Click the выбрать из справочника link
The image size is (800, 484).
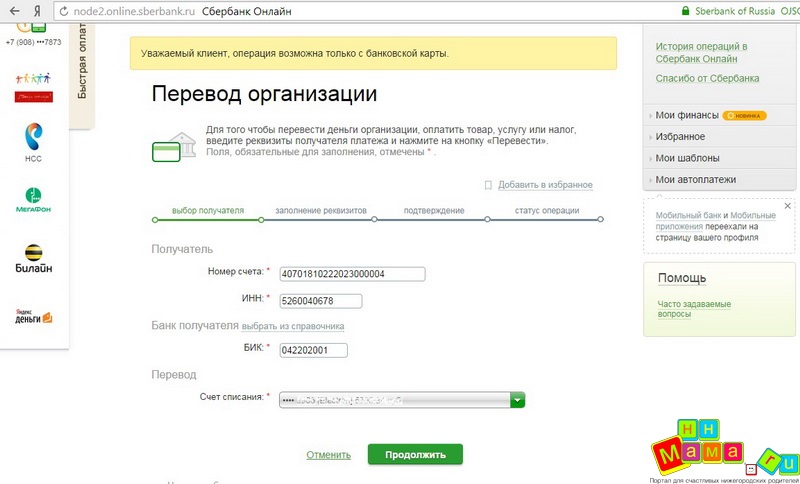293,326
